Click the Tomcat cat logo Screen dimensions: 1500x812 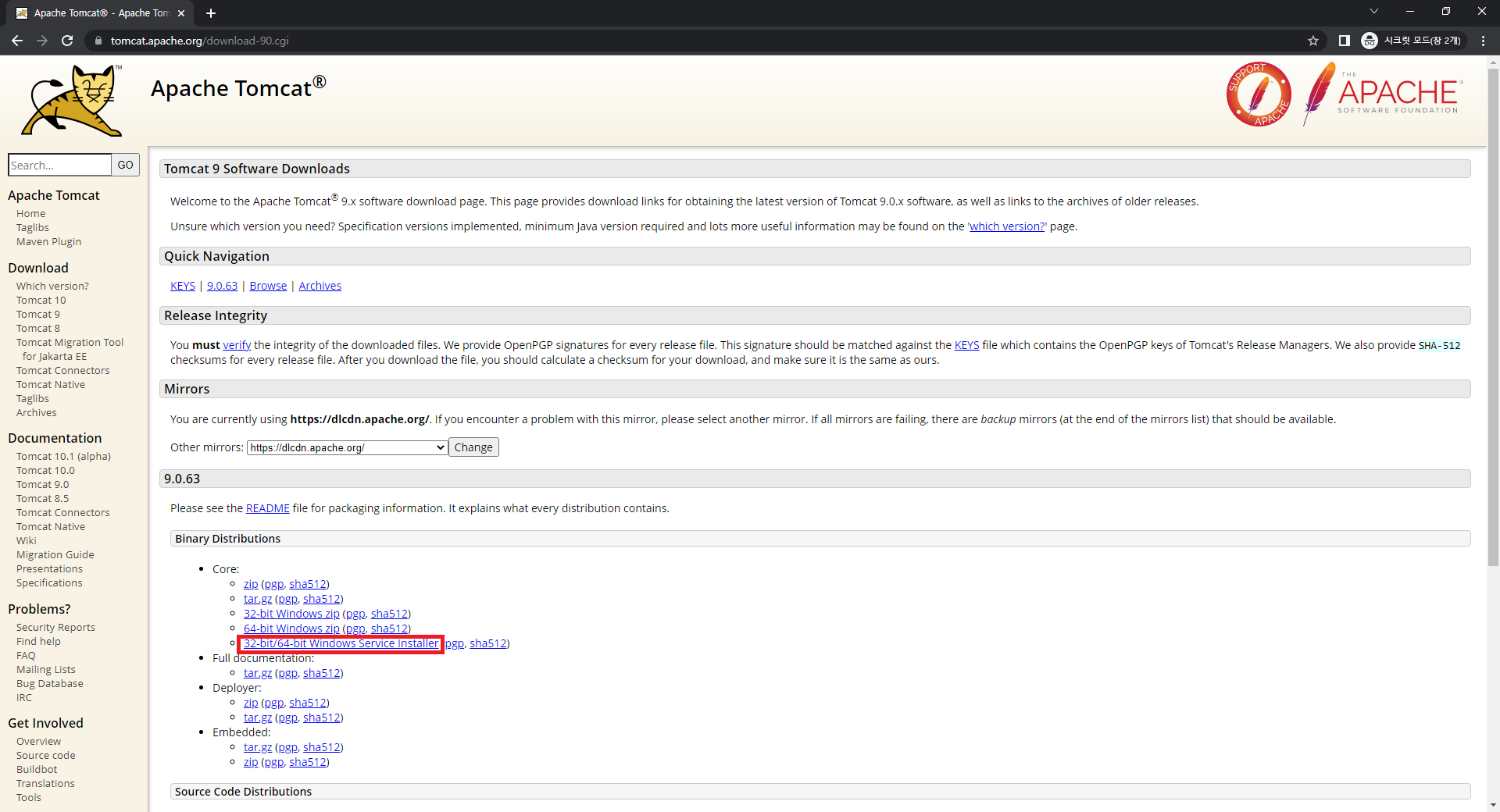pyautogui.click(x=73, y=100)
